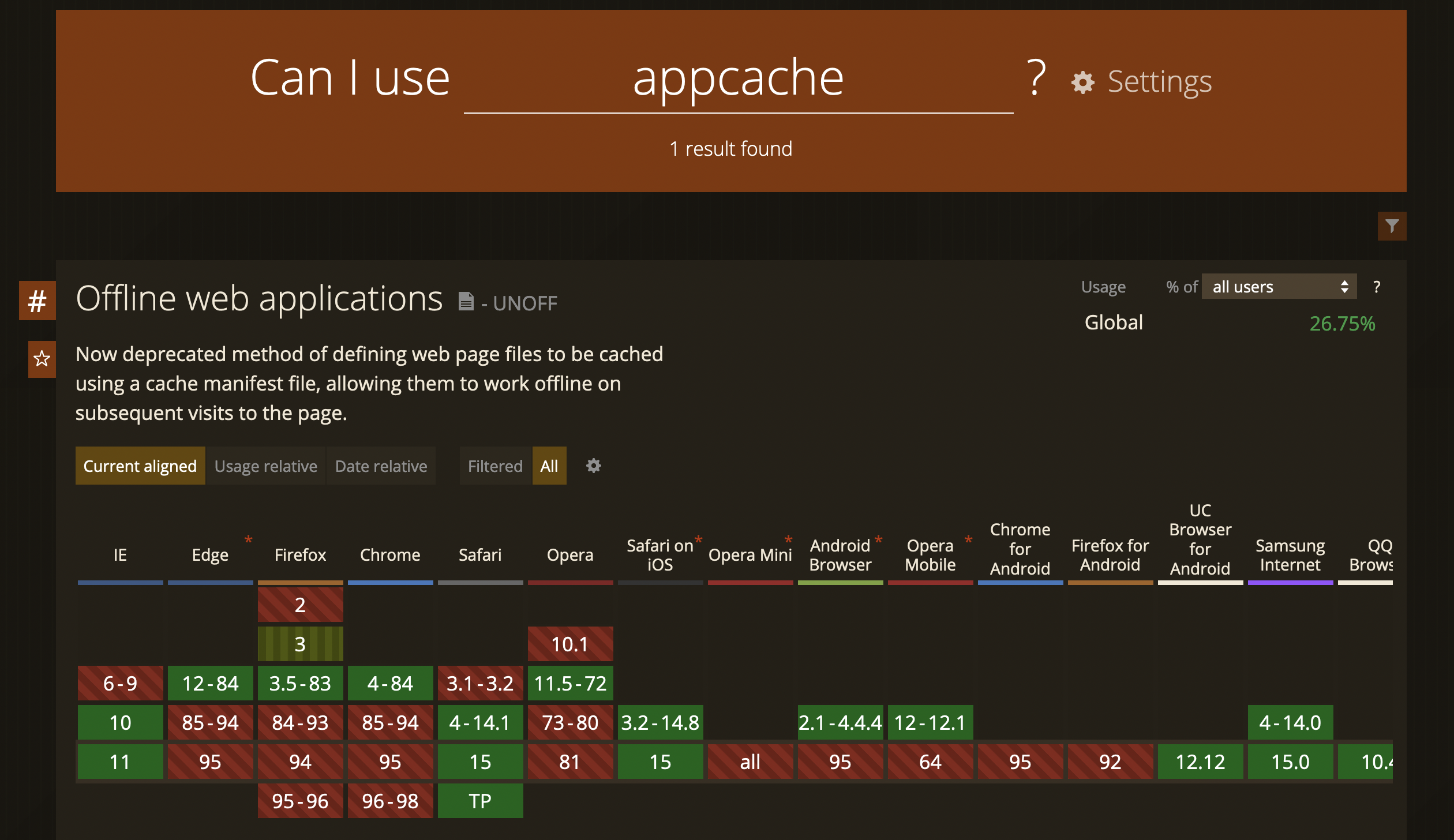Select the Opera 10.1 cell
1454x840 pixels.
571,644
